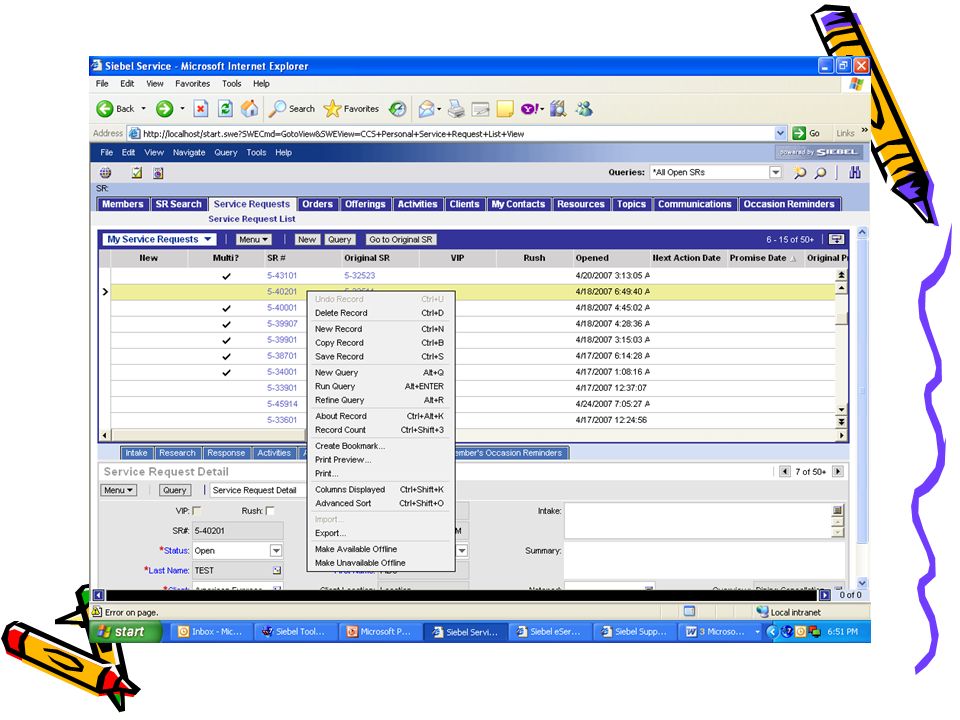Open Original SR link 5-32523
Image resolution: width=960 pixels, height=720 pixels.
point(359,276)
